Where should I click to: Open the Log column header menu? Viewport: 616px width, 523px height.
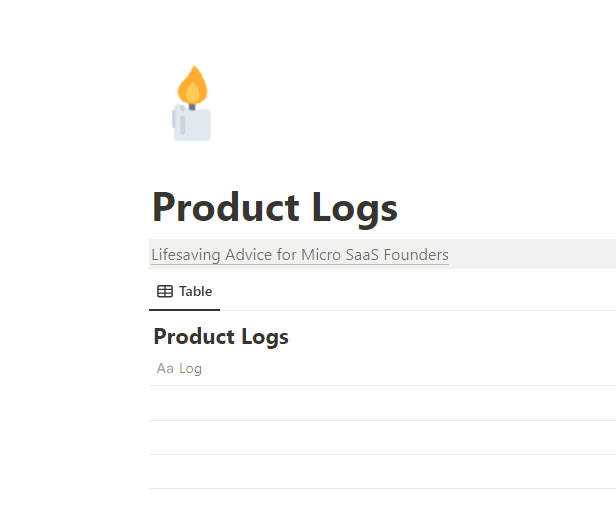click(x=190, y=369)
